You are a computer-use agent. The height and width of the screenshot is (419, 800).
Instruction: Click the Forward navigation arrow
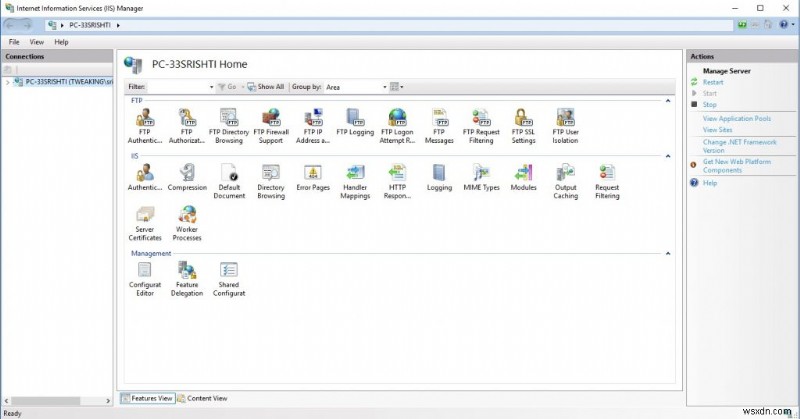27,24
